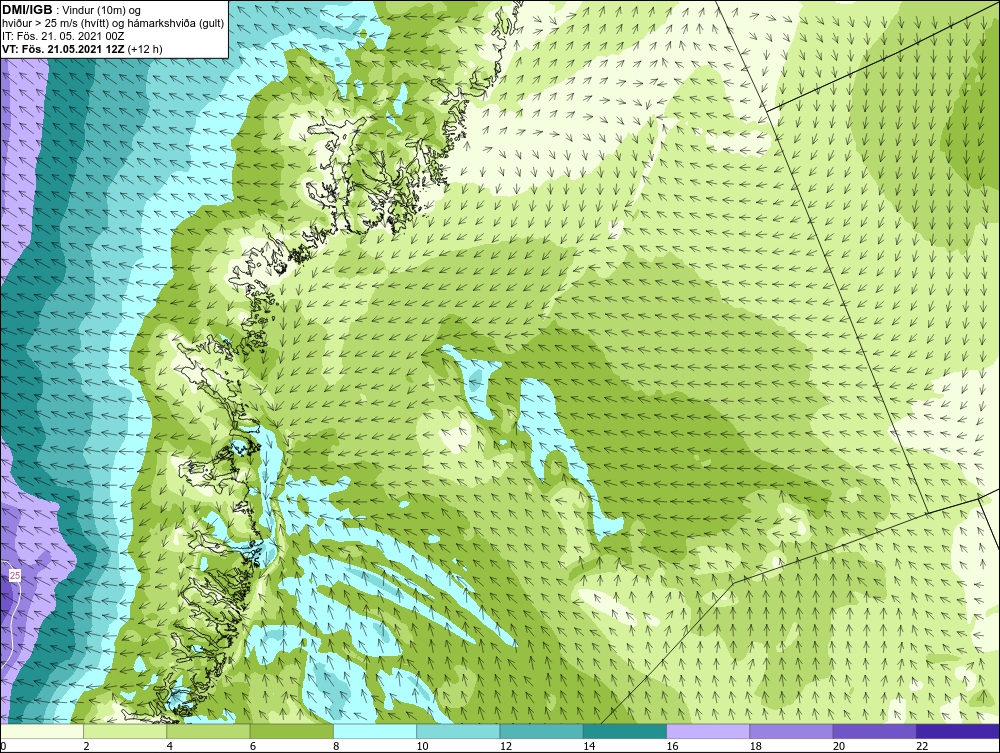This screenshot has height=753, width=1000.
Task: Click the scale label '18'
Action: pos(754,746)
